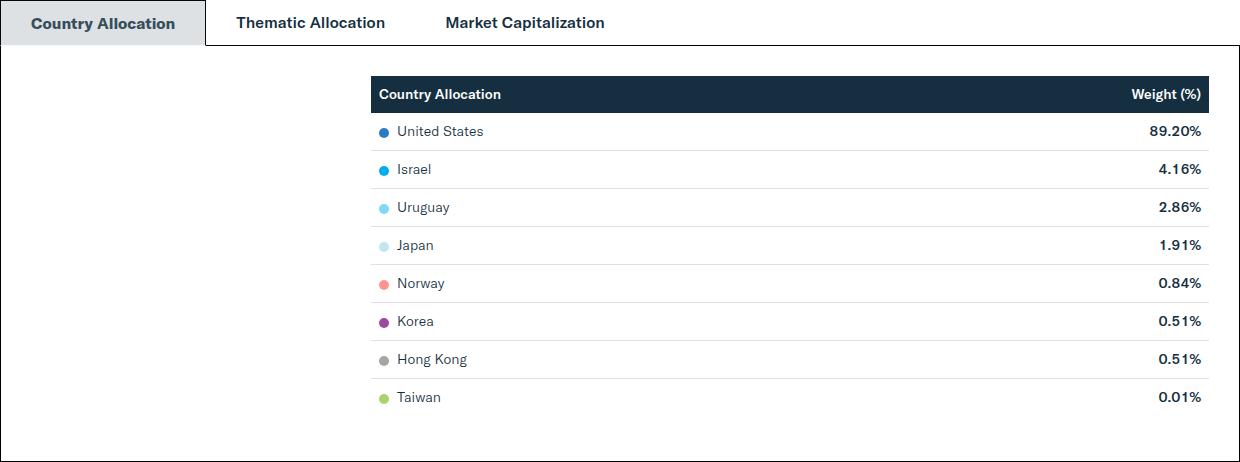Click the Norway pink color dot
This screenshot has height=462, width=1240.
pos(384,284)
